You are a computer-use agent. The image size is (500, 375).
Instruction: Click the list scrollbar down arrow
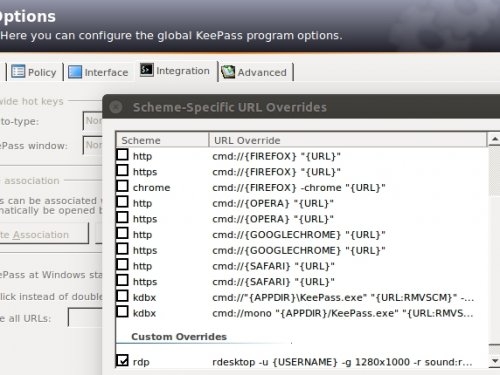[x=495, y=361]
